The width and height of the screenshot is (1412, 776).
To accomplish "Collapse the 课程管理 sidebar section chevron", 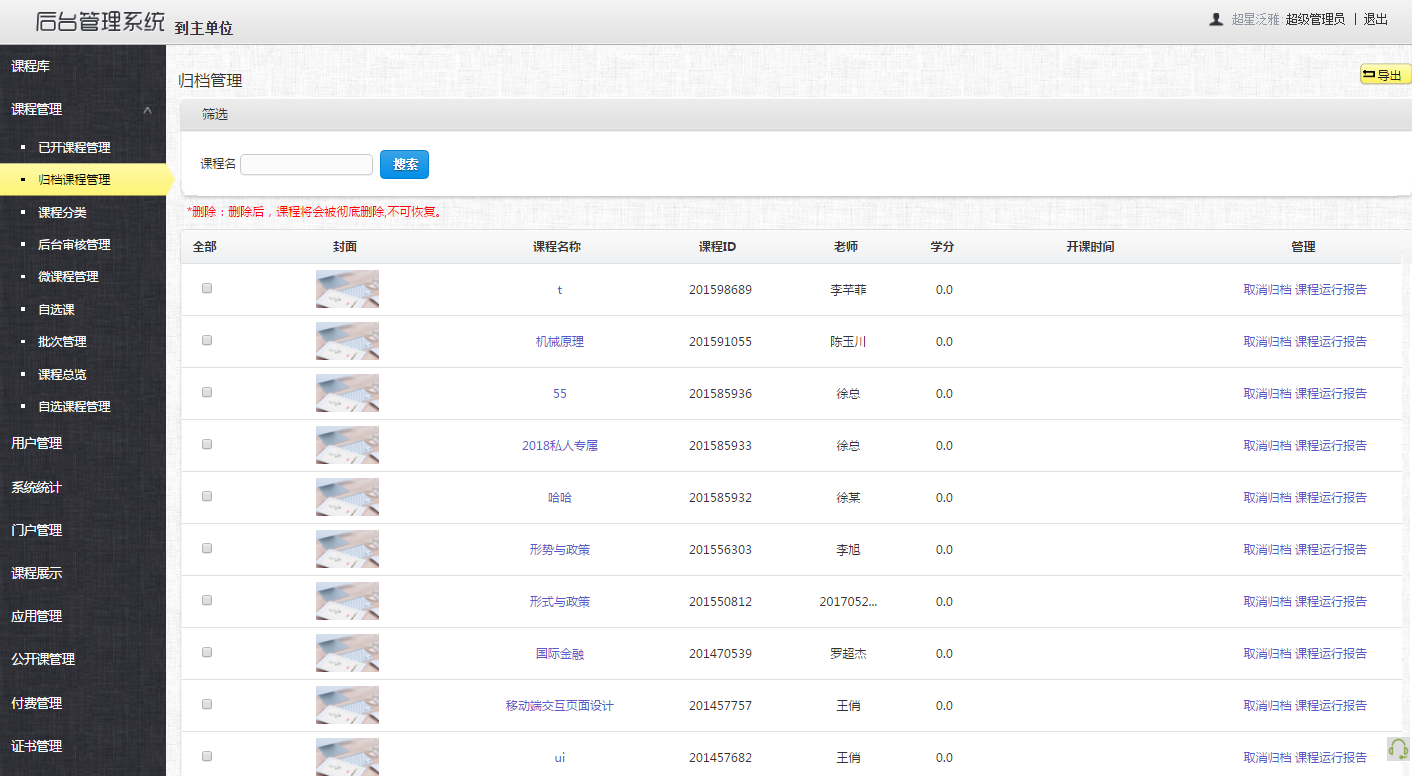I will pos(148,109).
